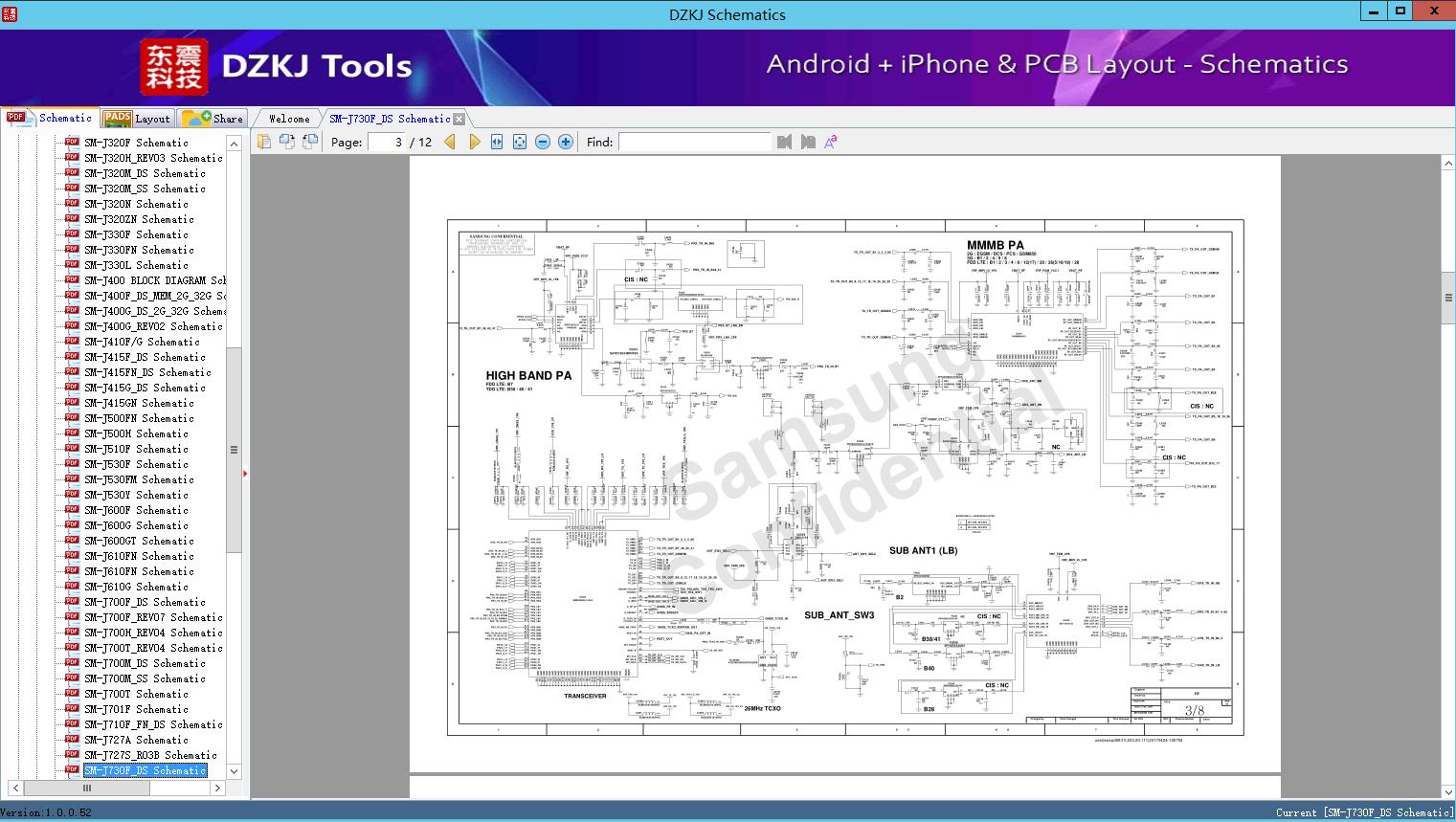
Task: Select SM-J730F_DS Schematic in tree
Action: pyautogui.click(x=145, y=770)
